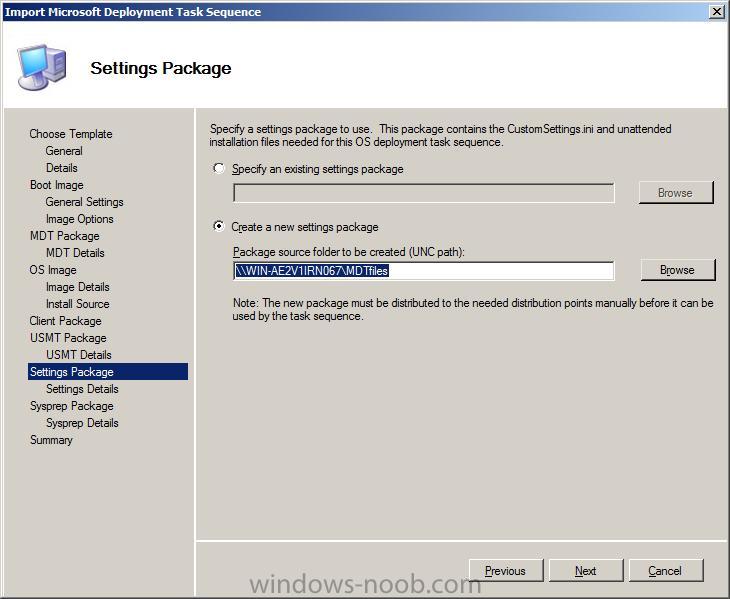Open the Choose Template step
The width and height of the screenshot is (730, 599).
(x=71, y=134)
